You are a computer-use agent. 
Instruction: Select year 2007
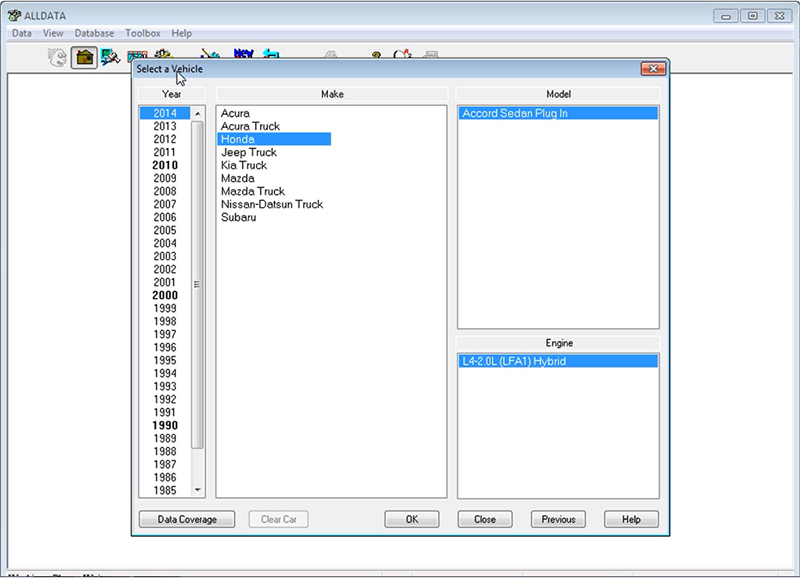pyautogui.click(x=165, y=204)
